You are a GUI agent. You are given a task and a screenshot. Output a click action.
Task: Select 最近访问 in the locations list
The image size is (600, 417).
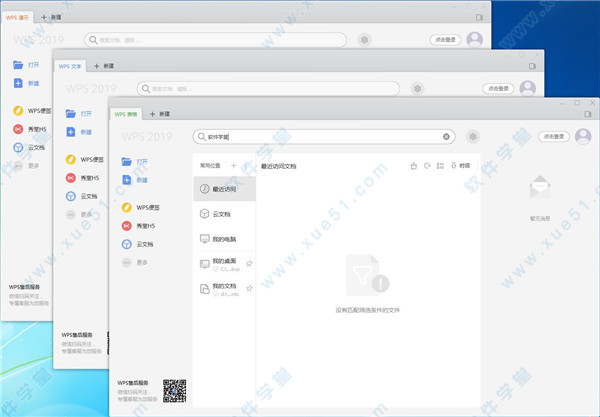tap(225, 189)
